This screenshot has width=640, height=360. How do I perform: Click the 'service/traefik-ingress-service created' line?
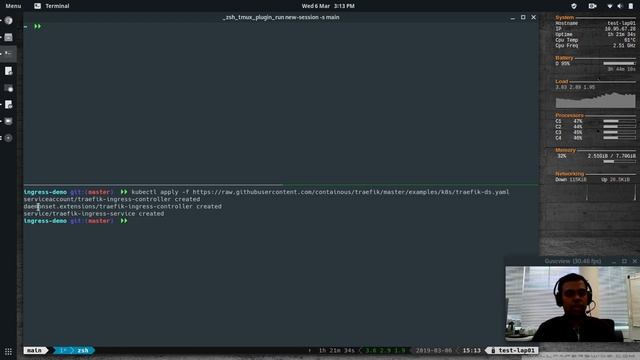click(94, 213)
